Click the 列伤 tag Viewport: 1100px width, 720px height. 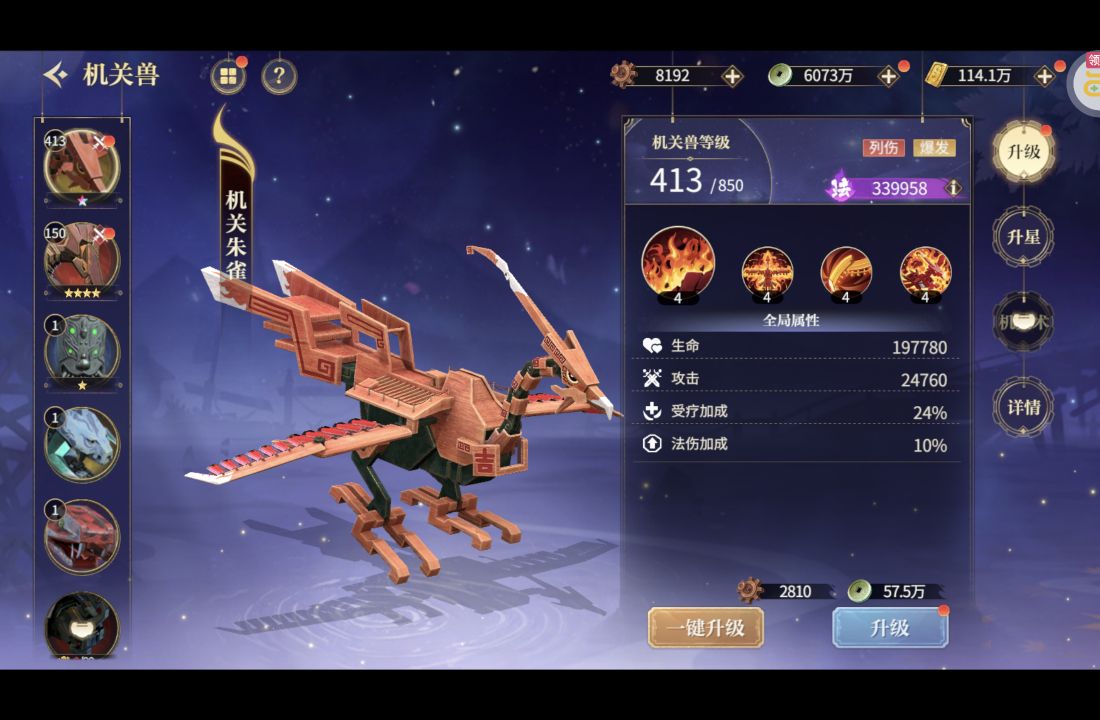883,147
